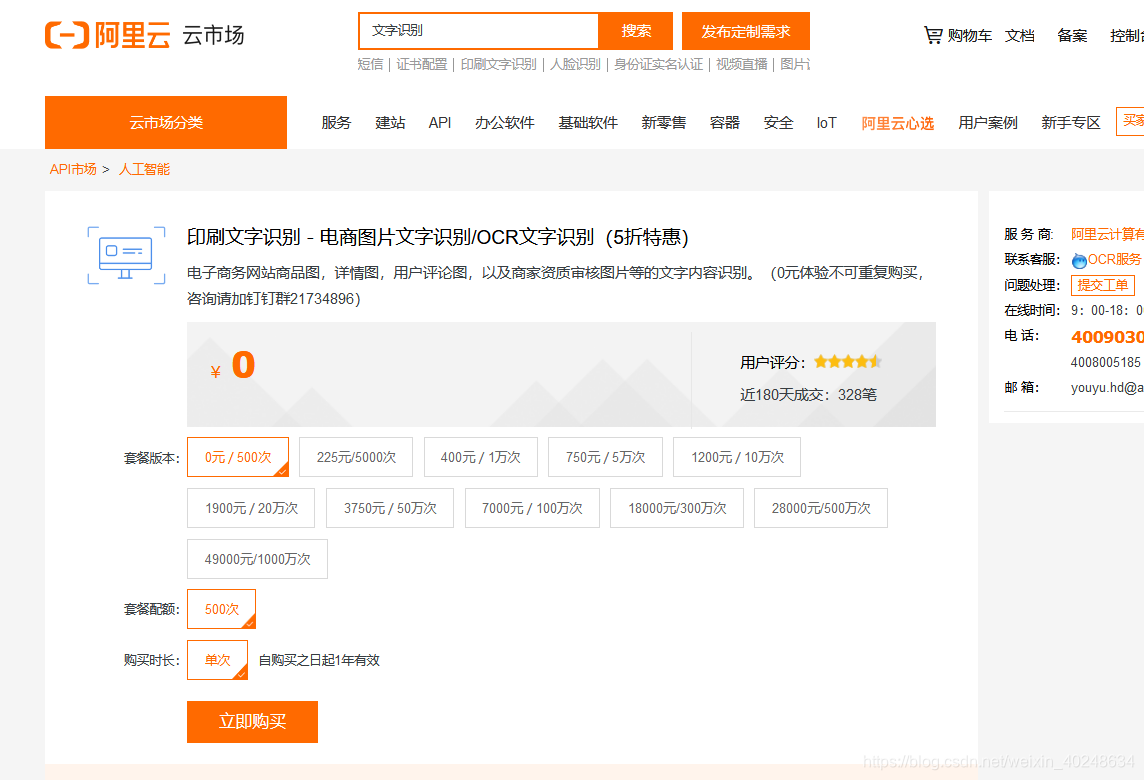Select the 750元 / 5万次 package
The height and width of the screenshot is (780, 1144).
click(606, 457)
